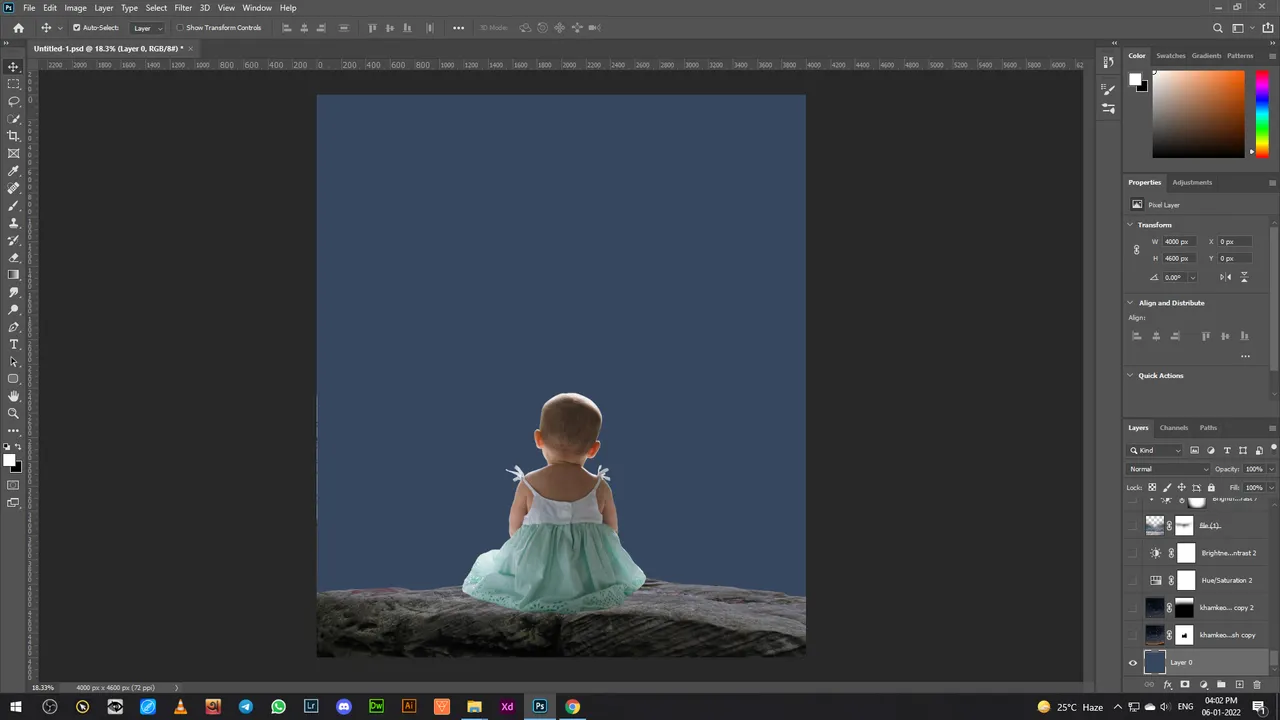This screenshot has height=720, width=1280.
Task: Show the file (1) layer
Action: click(1133, 525)
